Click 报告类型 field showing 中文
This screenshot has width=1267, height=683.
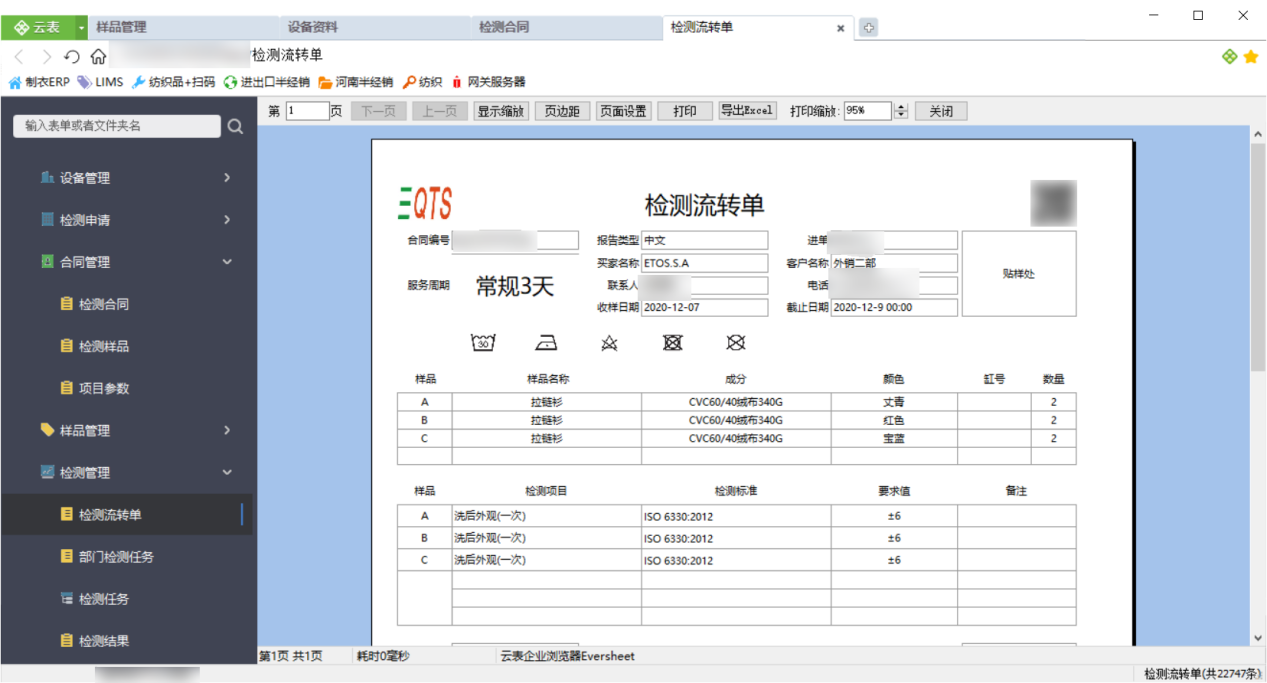[705, 240]
